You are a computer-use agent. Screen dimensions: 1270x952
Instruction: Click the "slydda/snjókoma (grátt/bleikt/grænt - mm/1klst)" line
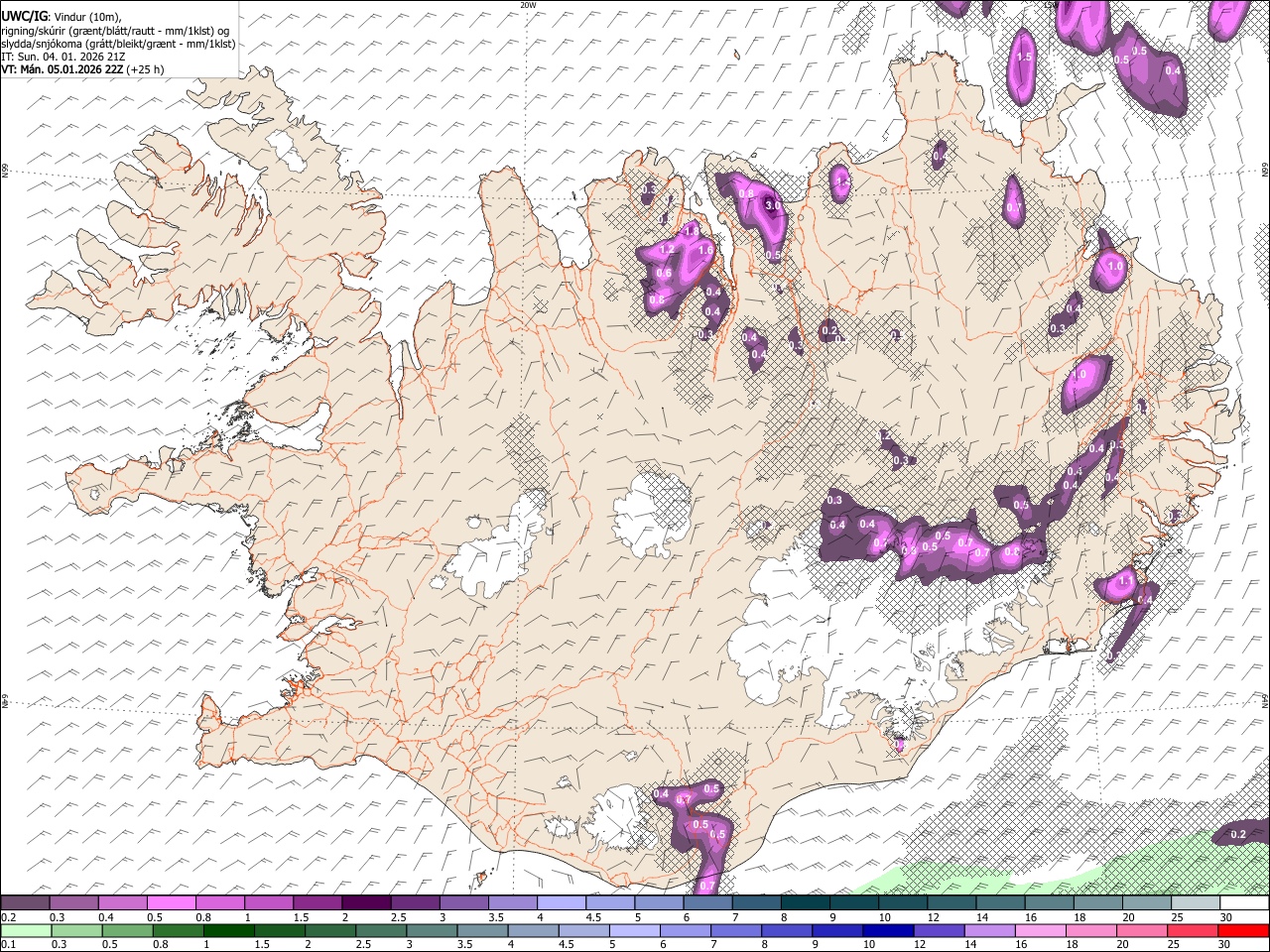[118, 44]
